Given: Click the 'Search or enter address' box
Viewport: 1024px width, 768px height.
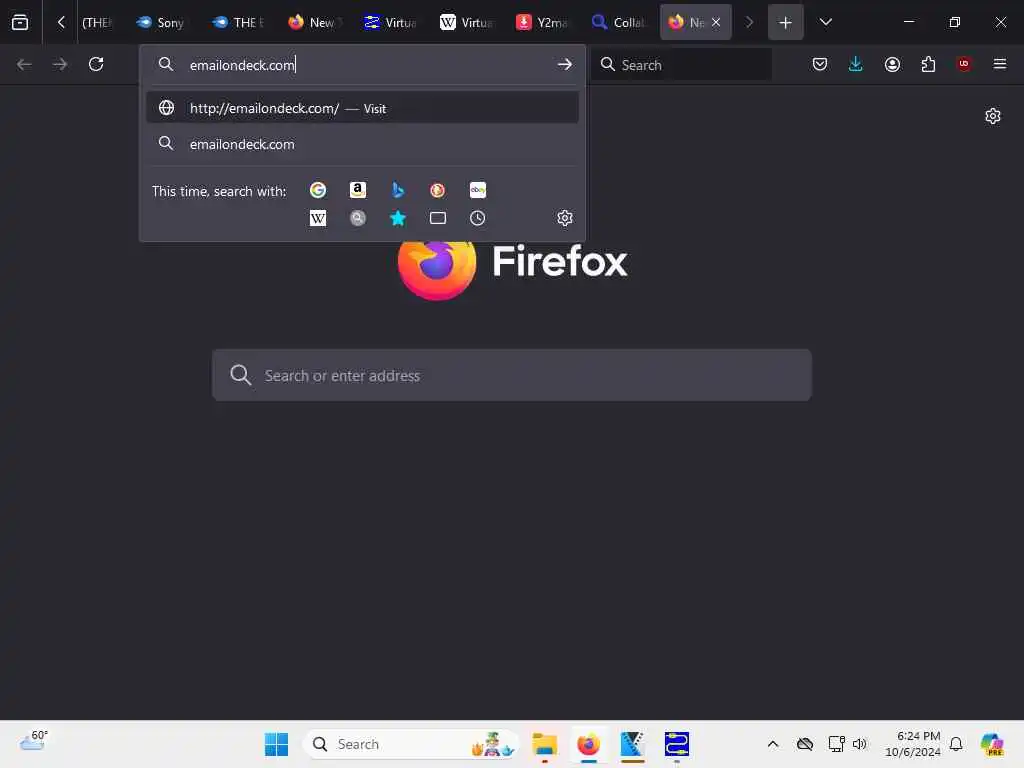Looking at the screenshot, I should click(x=511, y=375).
